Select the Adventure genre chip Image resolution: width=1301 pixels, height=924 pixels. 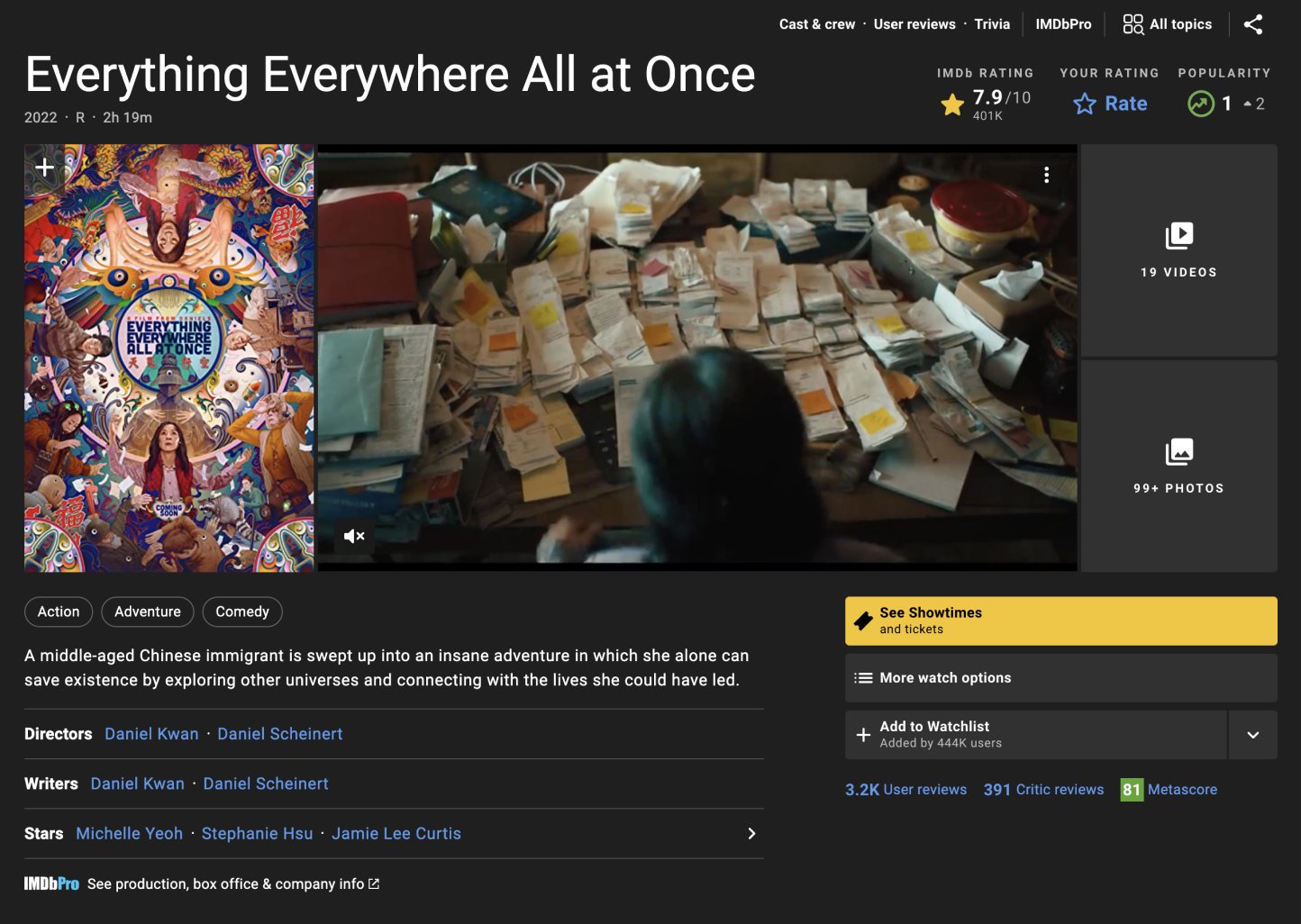coord(148,611)
